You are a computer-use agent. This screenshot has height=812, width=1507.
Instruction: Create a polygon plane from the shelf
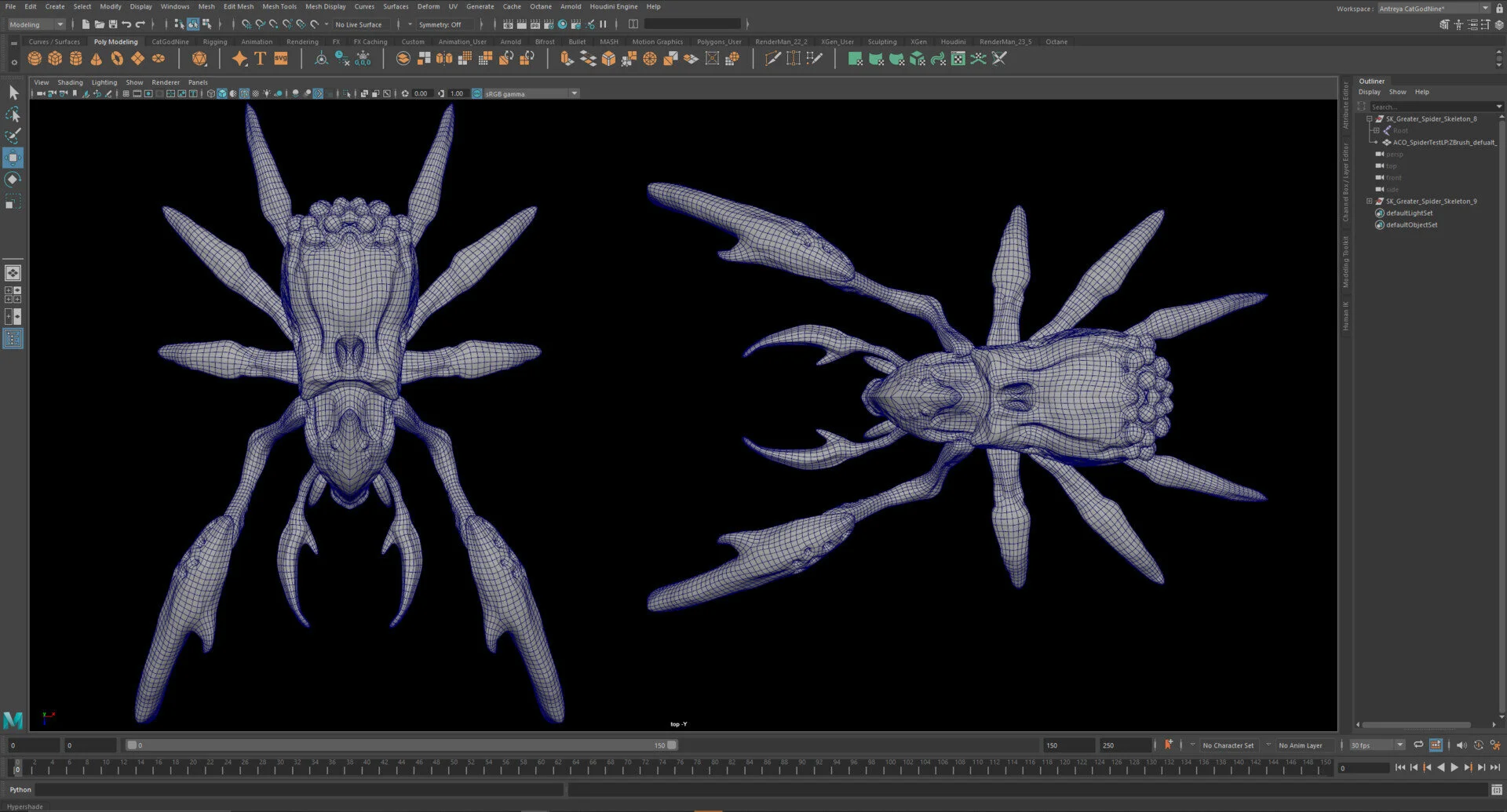pyautogui.click(x=137, y=59)
